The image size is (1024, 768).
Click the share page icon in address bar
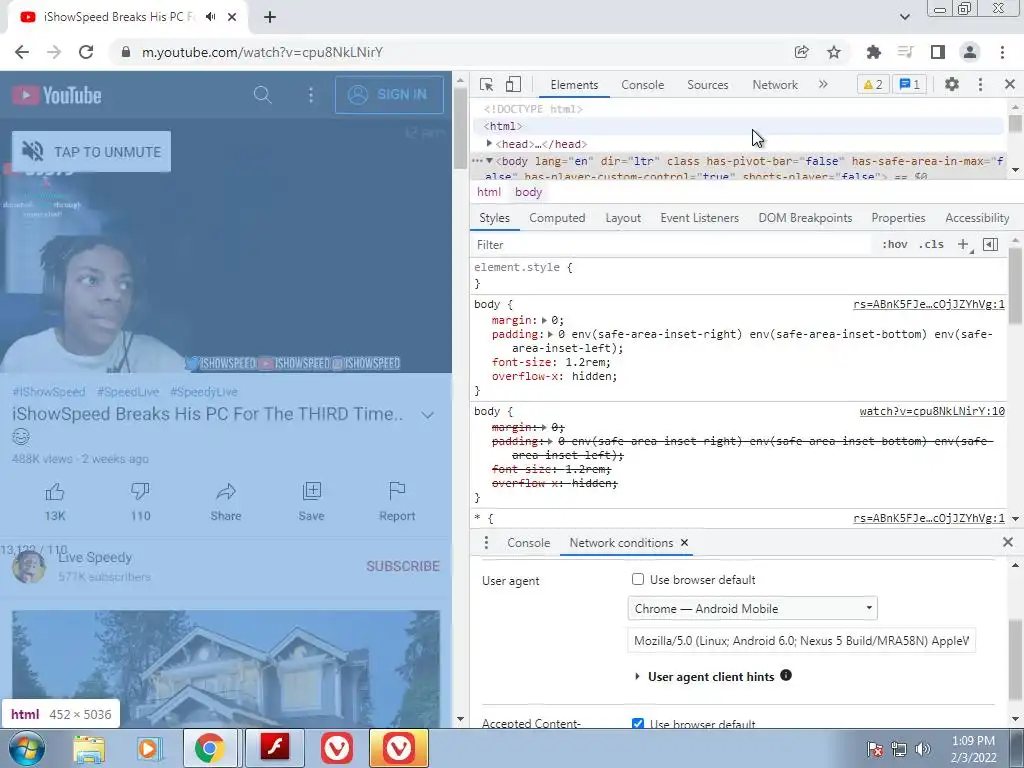tap(801, 52)
